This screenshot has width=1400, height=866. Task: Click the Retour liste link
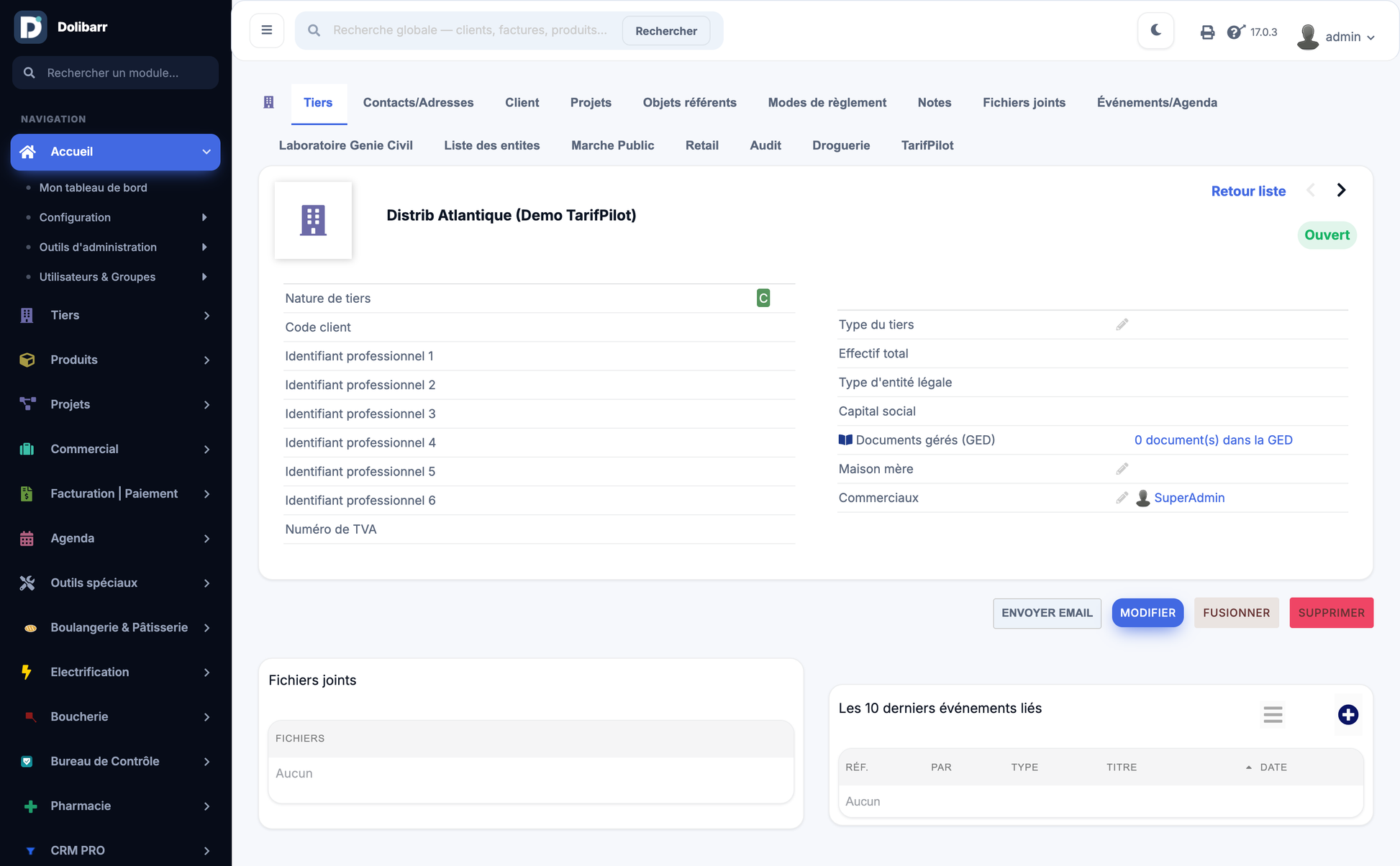tap(1247, 191)
